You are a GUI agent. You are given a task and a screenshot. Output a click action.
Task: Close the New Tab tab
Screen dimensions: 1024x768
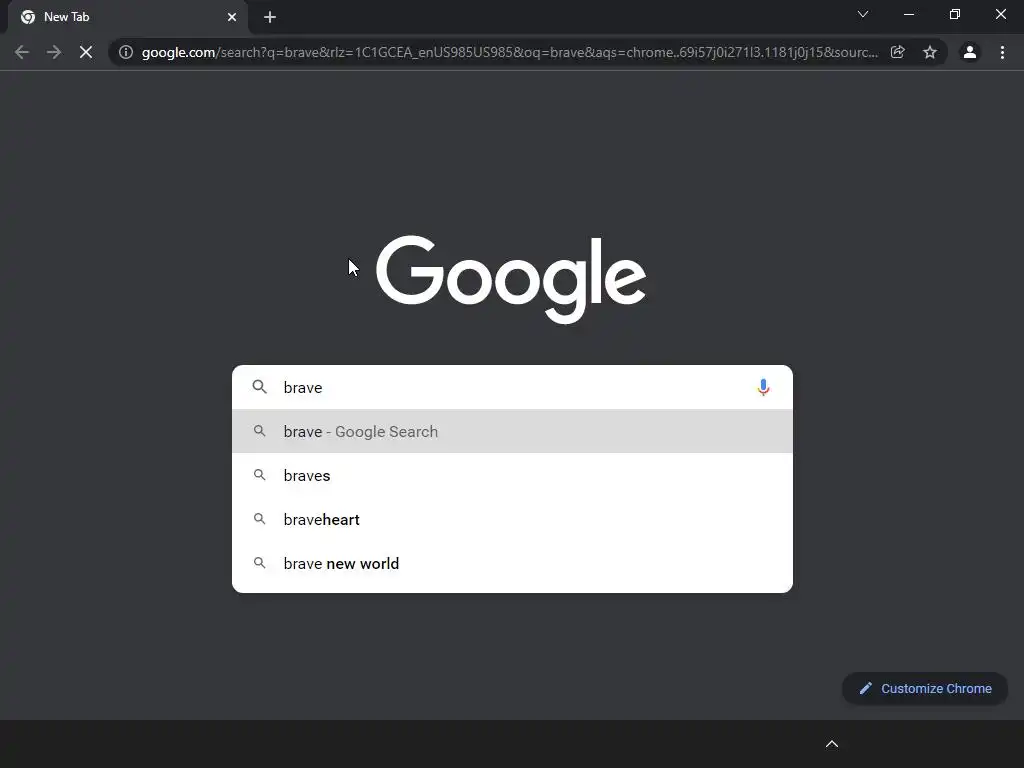click(x=232, y=18)
